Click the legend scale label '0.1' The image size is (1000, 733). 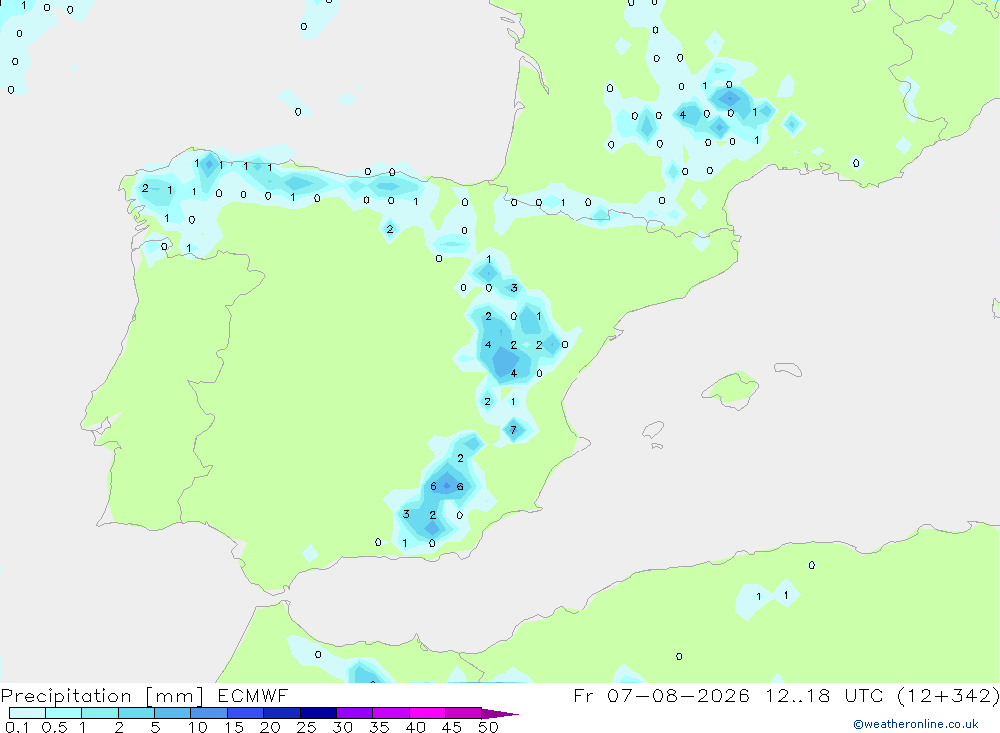click(x=17, y=727)
